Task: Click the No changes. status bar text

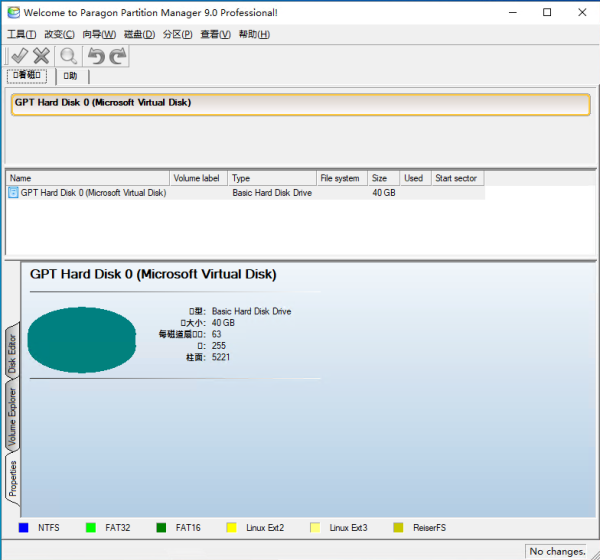Action: click(557, 551)
